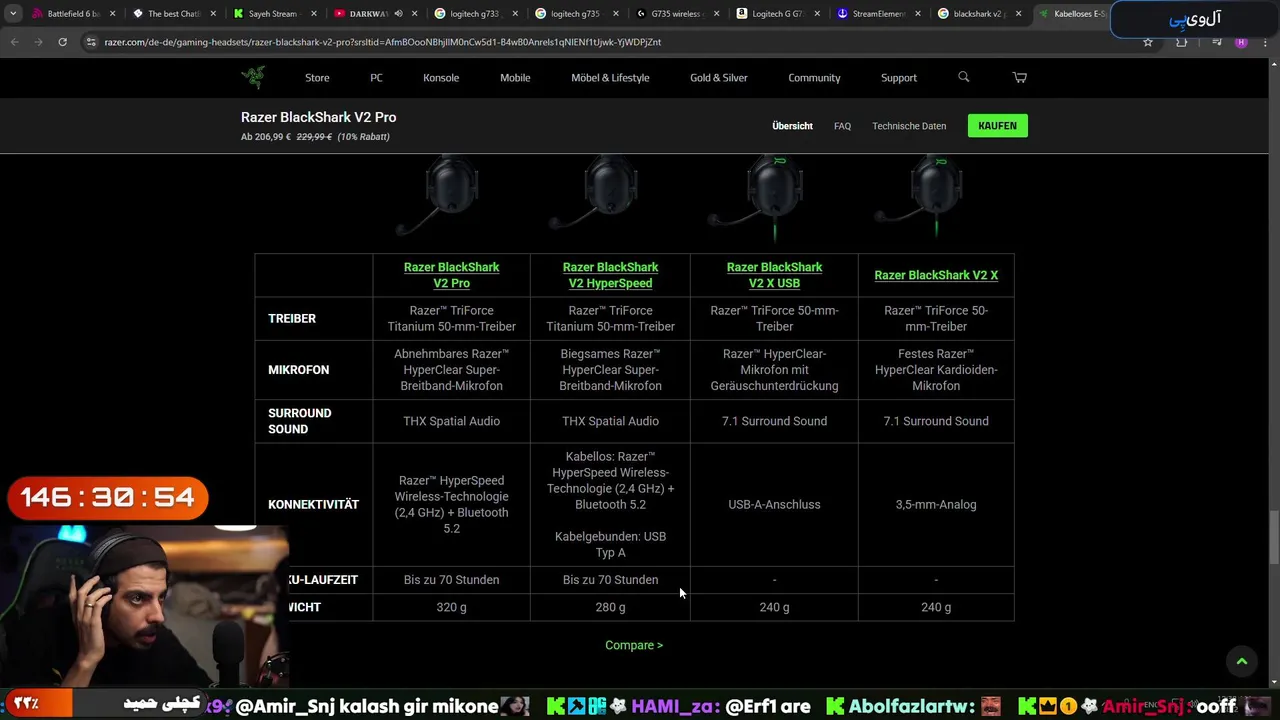Select the 320 g weight cell
This screenshot has width=1280, height=720.
(x=451, y=607)
